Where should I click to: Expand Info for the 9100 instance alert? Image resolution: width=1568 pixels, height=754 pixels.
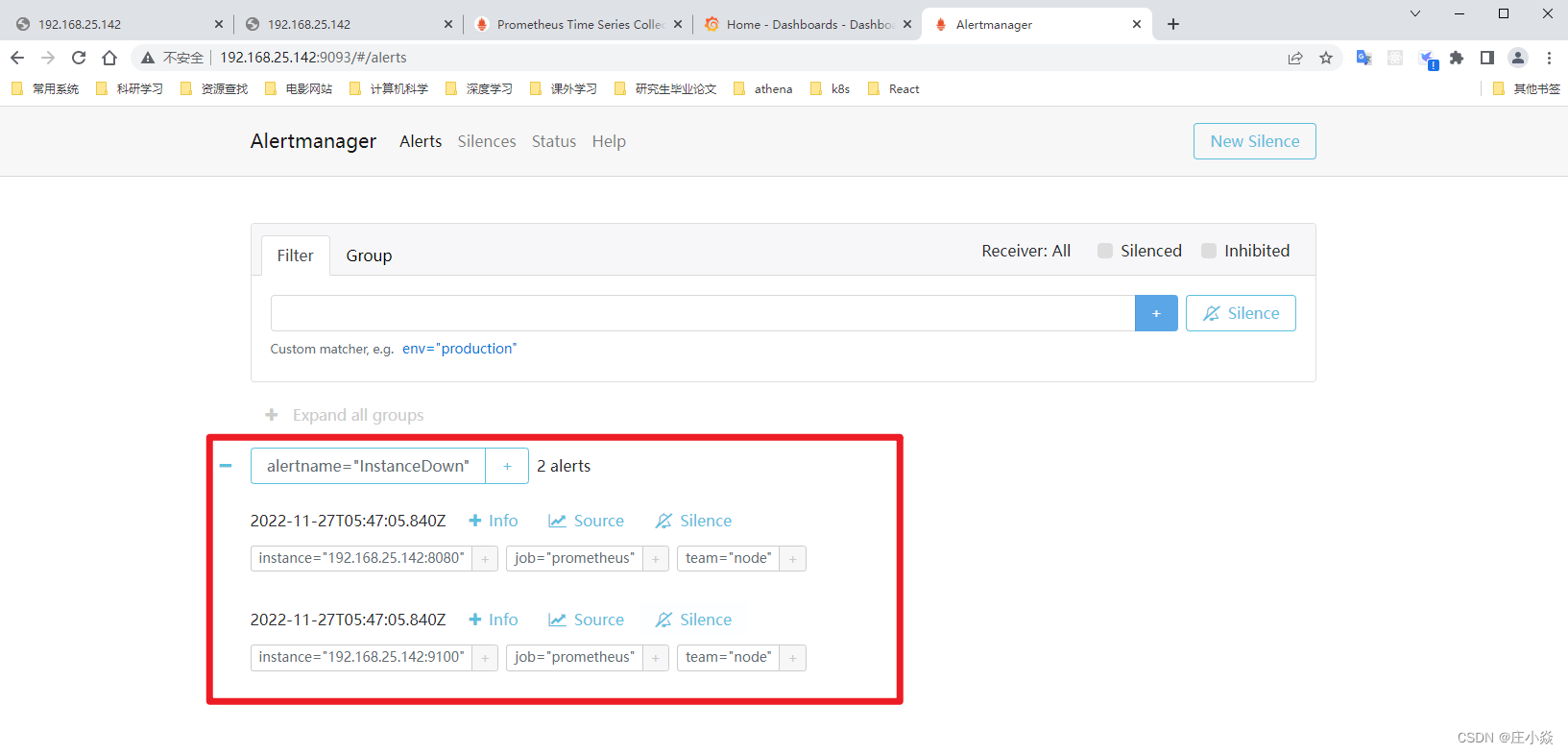tap(494, 620)
